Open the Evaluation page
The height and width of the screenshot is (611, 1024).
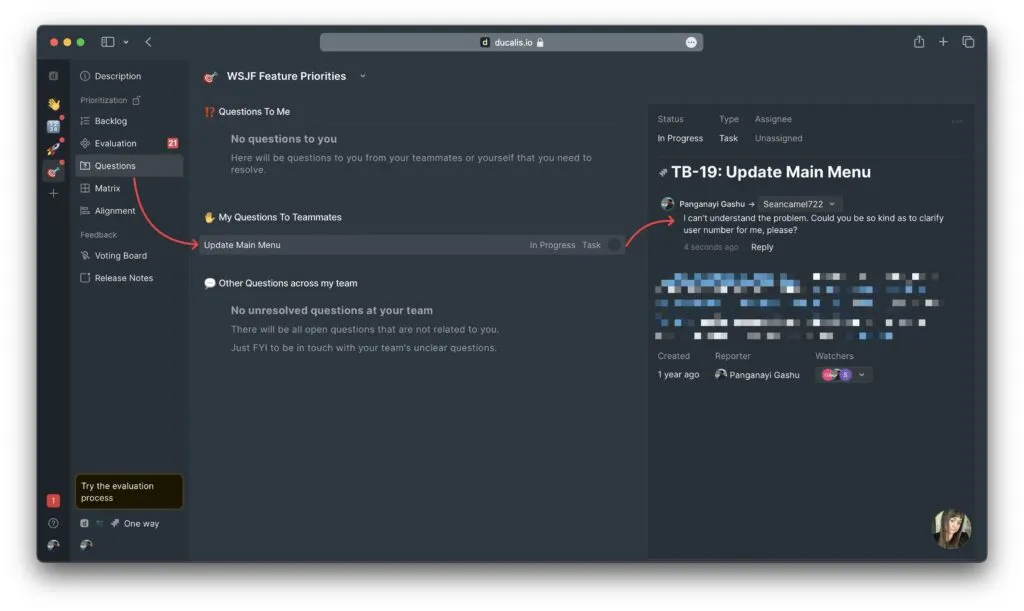[x=115, y=143]
